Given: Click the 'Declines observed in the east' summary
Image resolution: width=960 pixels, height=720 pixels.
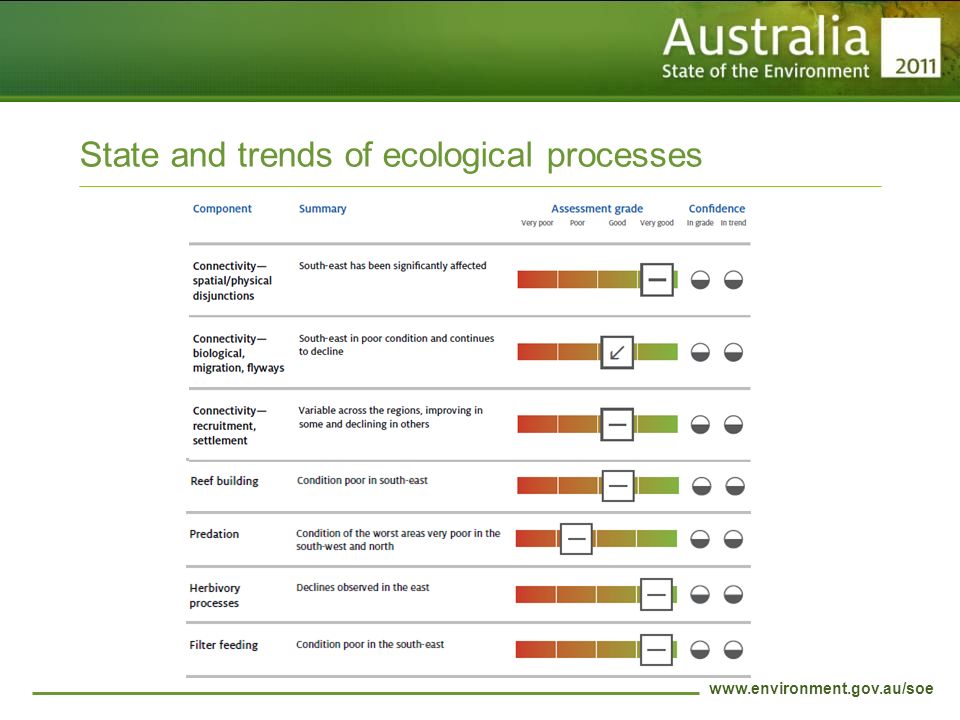Looking at the screenshot, I should tap(362, 587).
